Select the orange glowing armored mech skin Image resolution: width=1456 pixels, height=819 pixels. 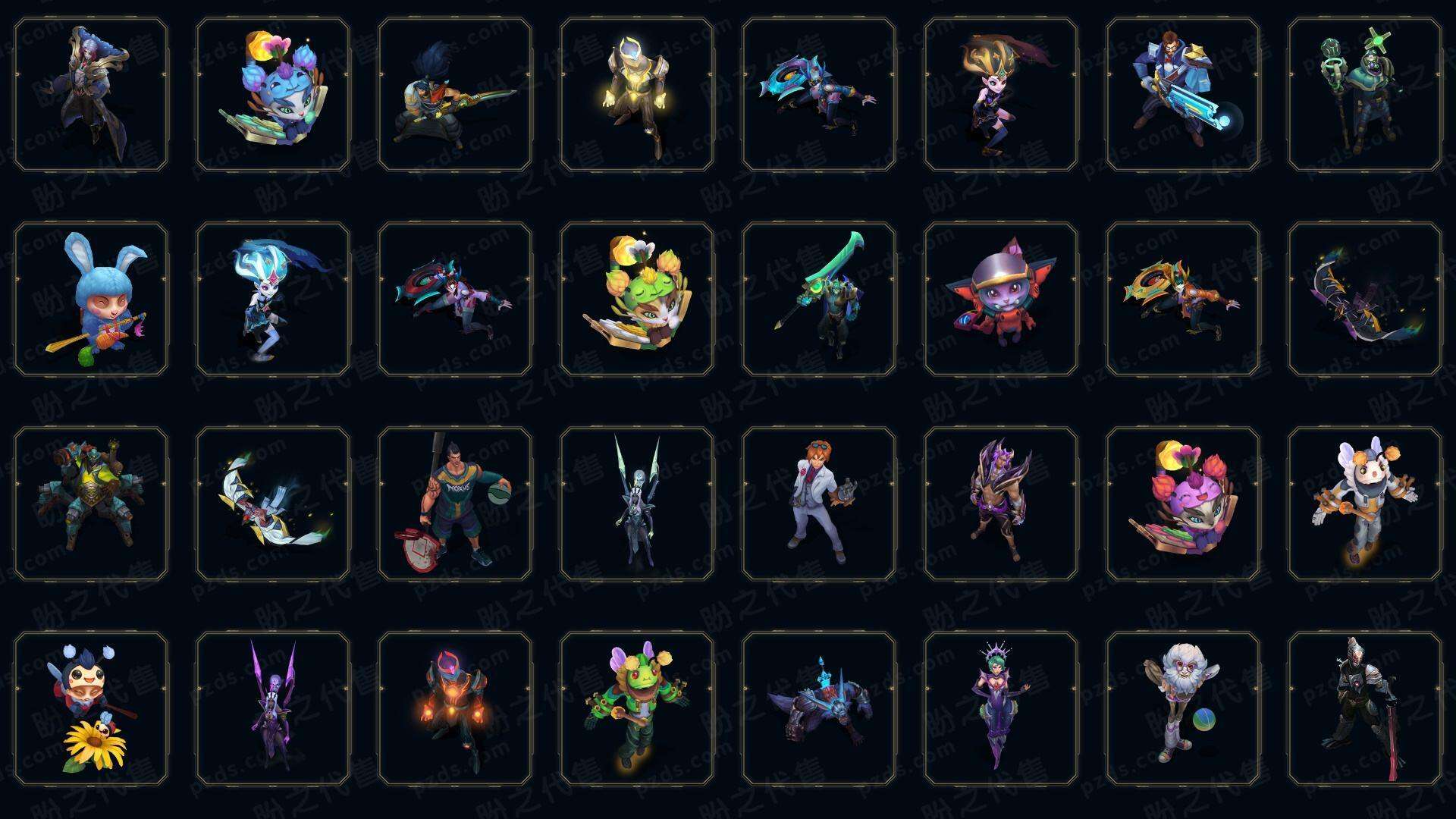(455, 708)
